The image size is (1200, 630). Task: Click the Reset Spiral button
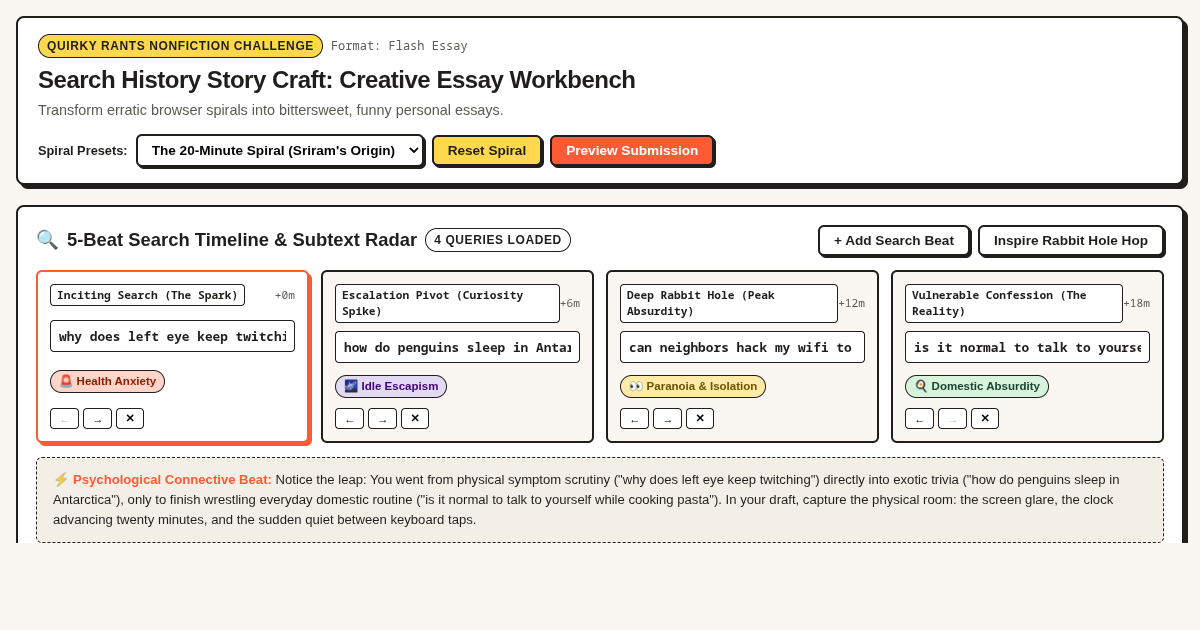[x=487, y=150]
